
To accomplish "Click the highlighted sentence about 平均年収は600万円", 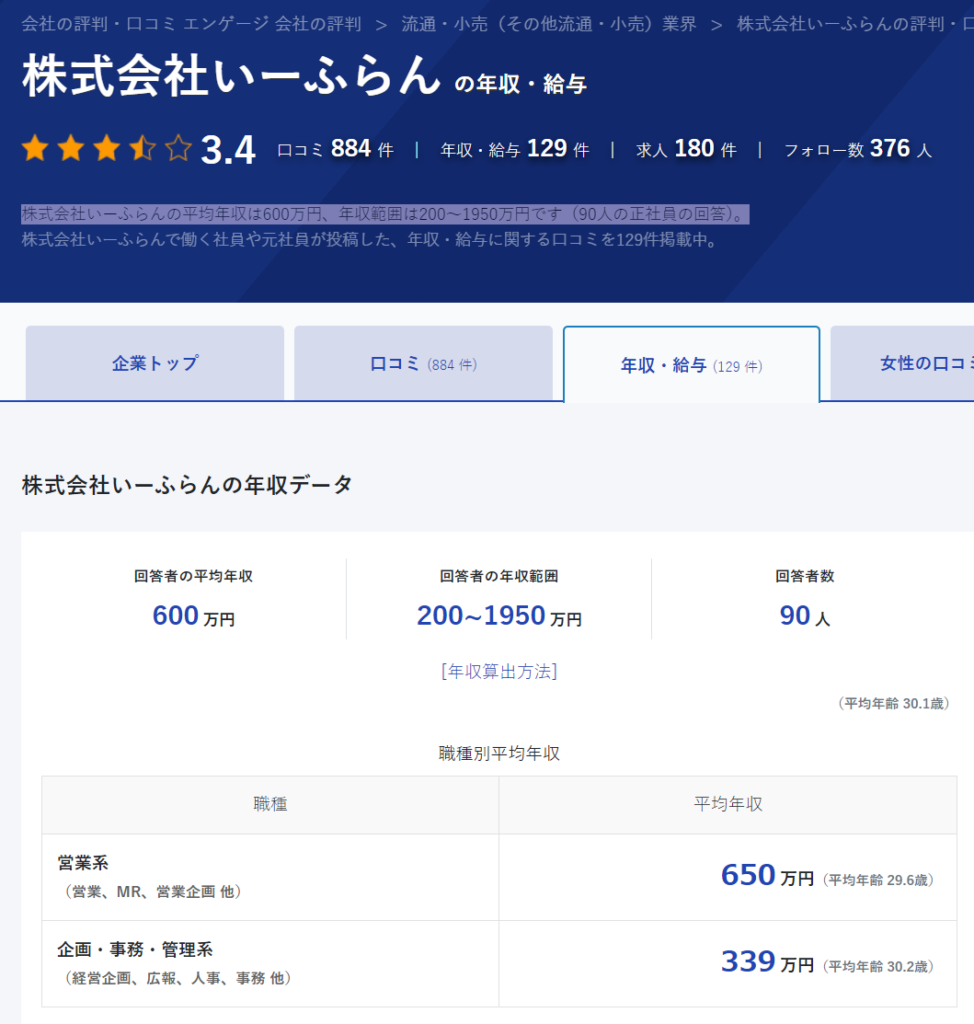I will click(385, 214).
